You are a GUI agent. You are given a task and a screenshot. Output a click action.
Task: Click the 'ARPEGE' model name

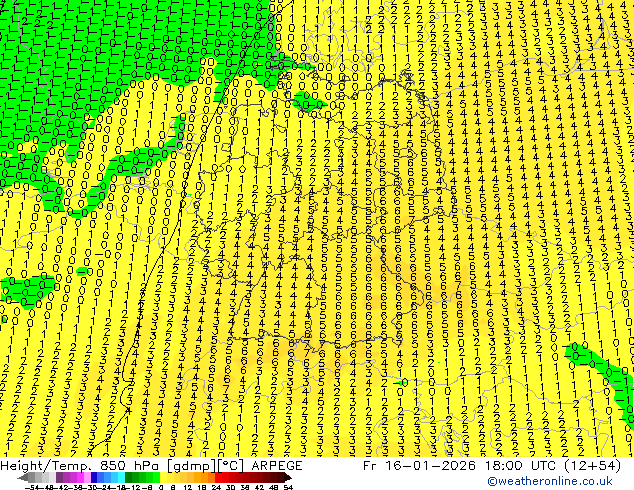click(x=277, y=466)
